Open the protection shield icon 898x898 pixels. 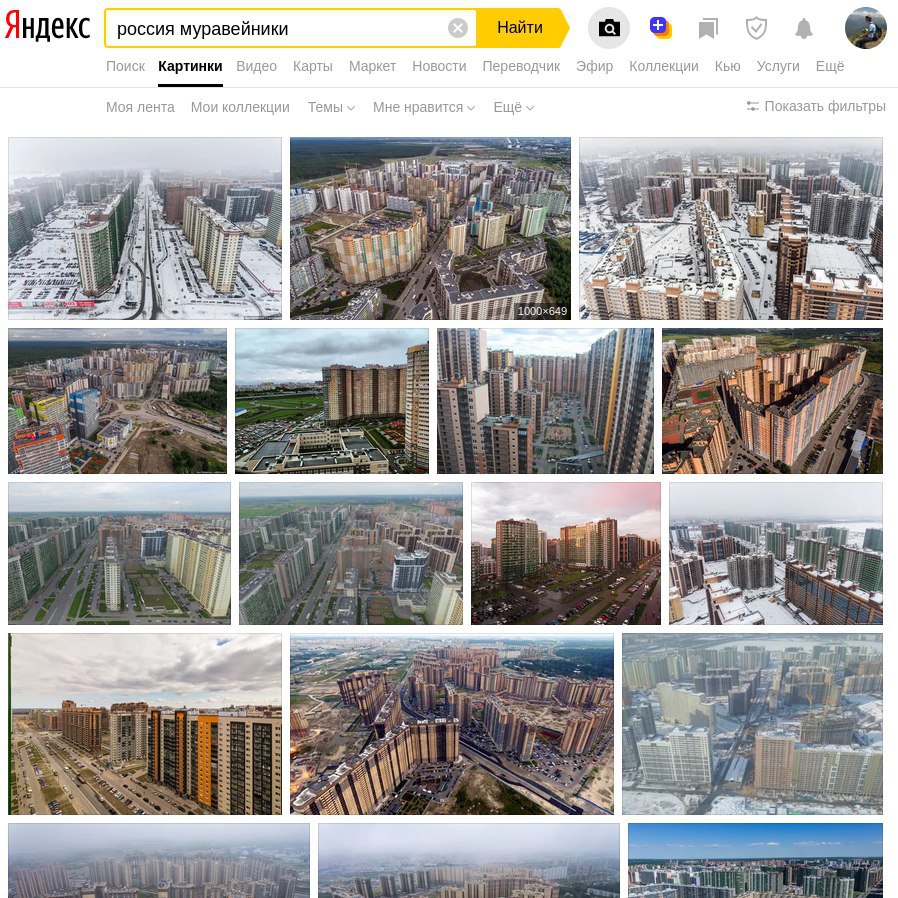click(x=756, y=28)
